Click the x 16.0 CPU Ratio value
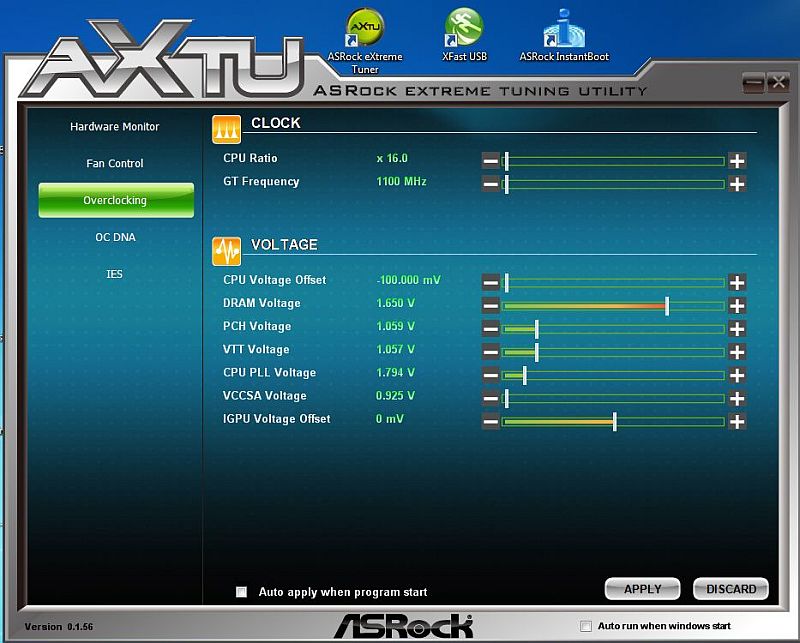This screenshot has width=800, height=643. pyautogui.click(x=392, y=158)
